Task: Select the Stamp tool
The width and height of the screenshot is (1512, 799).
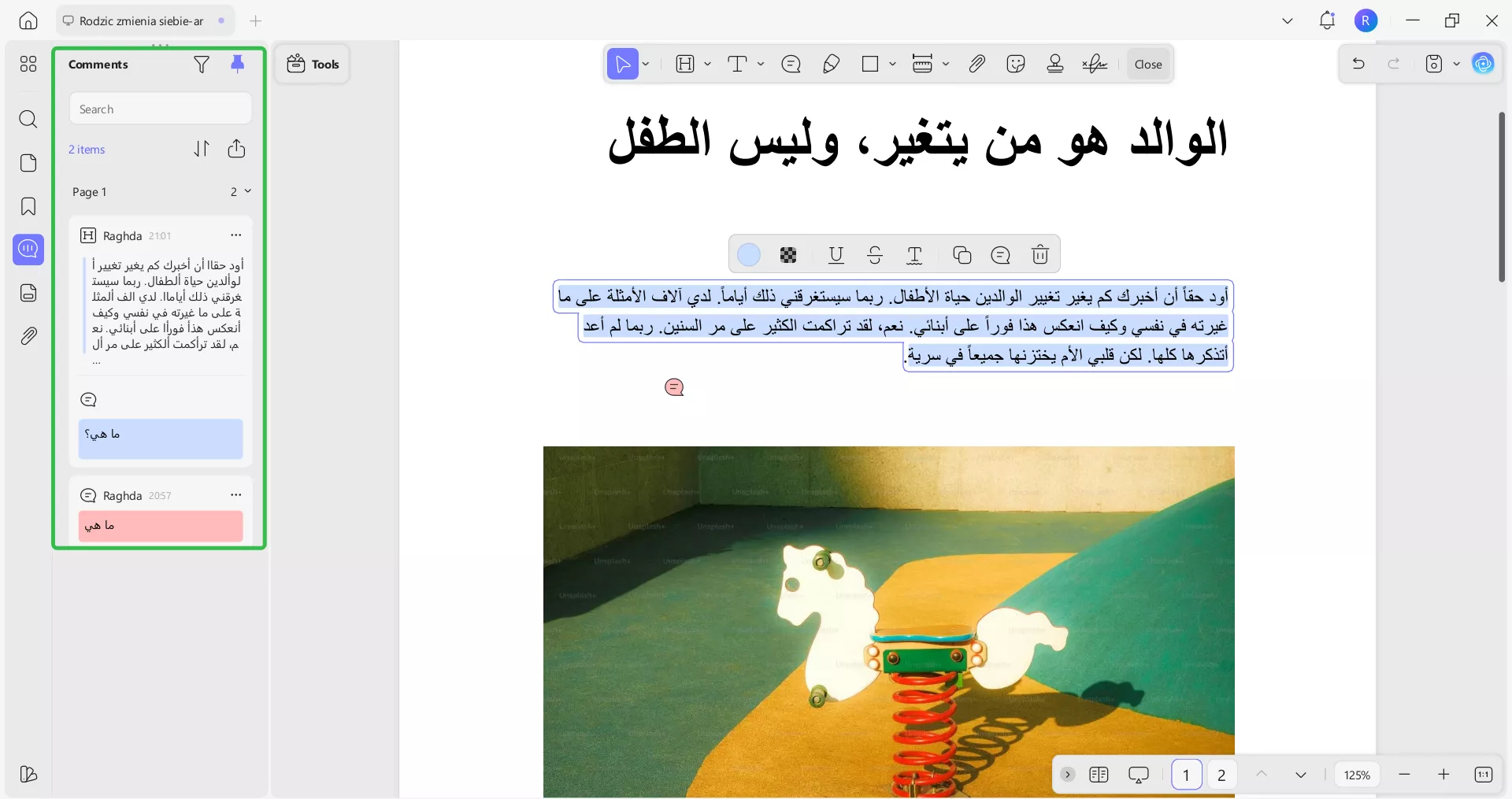Action: pos(1055,64)
